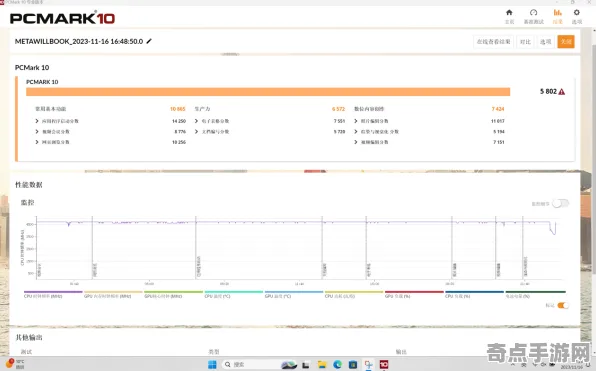Image resolution: width=596 pixels, height=371 pixels.
Task: Open Microsoft Edge from the taskbar
Action: pos(338,365)
